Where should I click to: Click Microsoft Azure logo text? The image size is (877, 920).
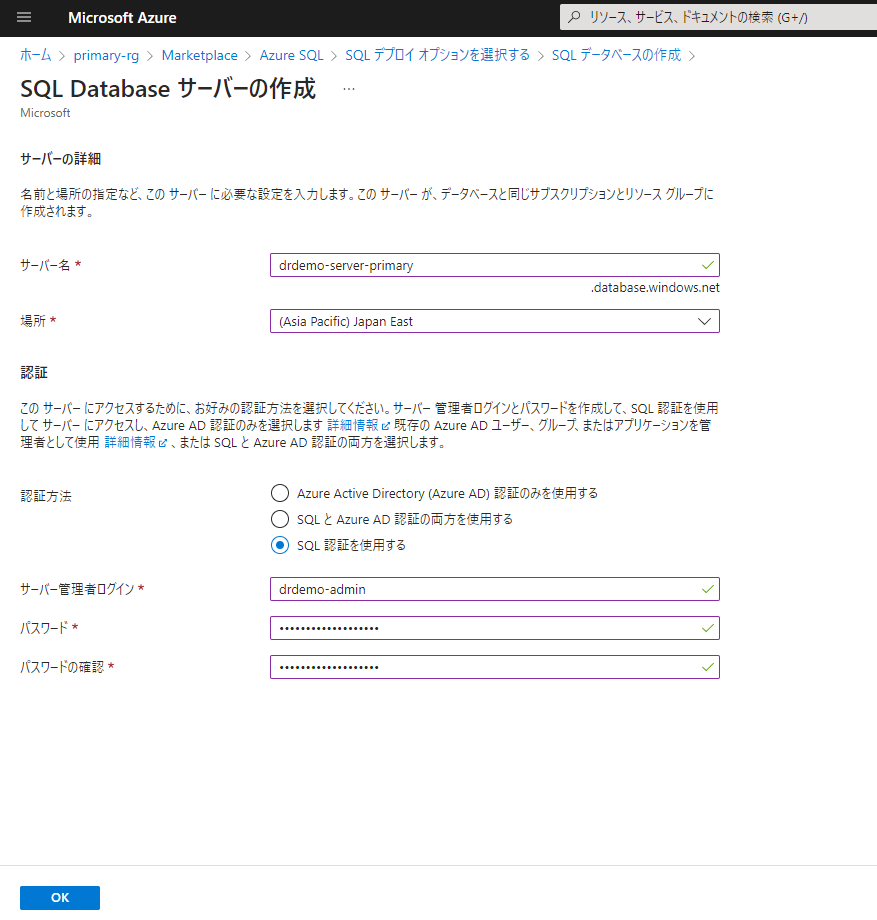[122, 18]
